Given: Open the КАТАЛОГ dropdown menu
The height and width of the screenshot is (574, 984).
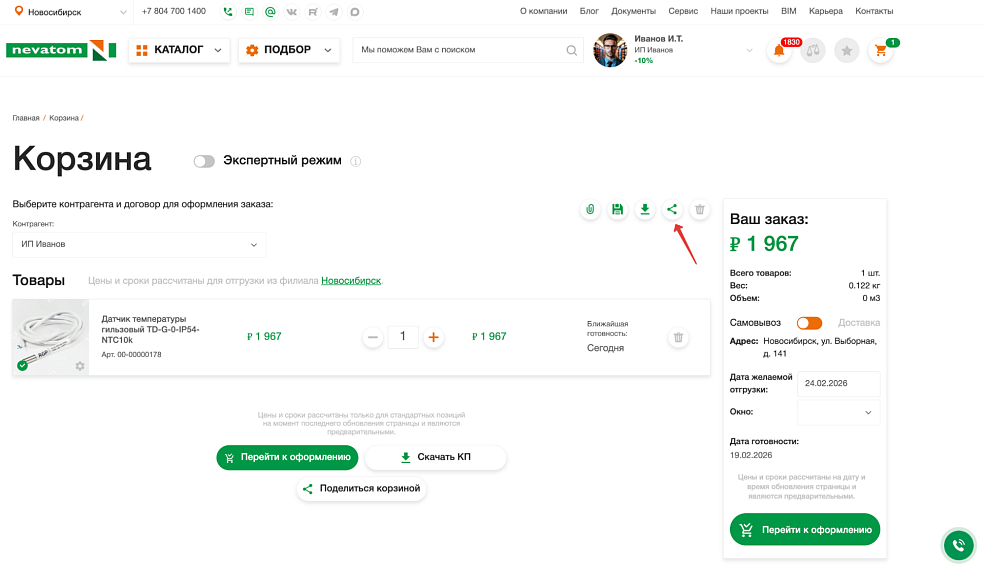Looking at the screenshot, I should (179, 50).
